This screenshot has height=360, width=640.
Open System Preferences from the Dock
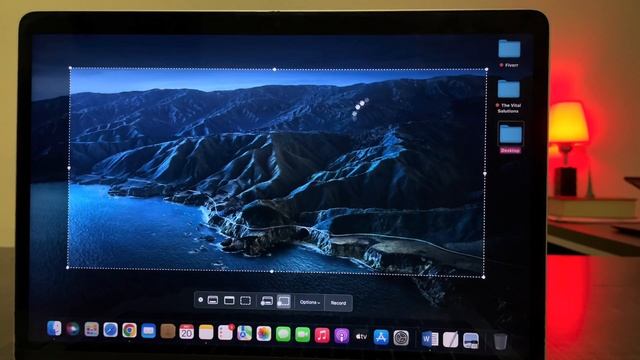pos(401,338)
